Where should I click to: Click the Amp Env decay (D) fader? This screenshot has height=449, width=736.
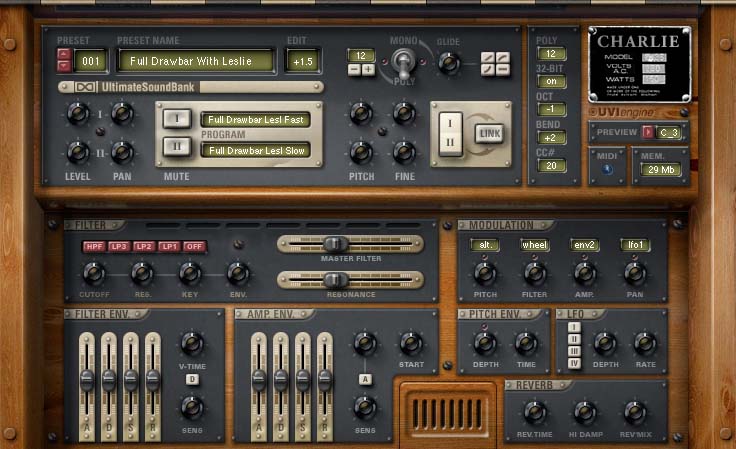tap(281, 380)
